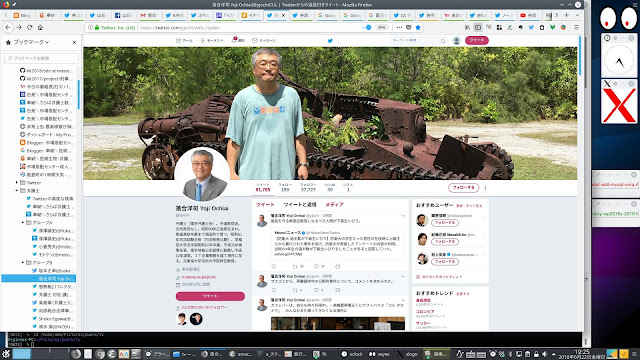Switch to the Gmail browser tab
The image size is (640, 360).
[149, 15]
